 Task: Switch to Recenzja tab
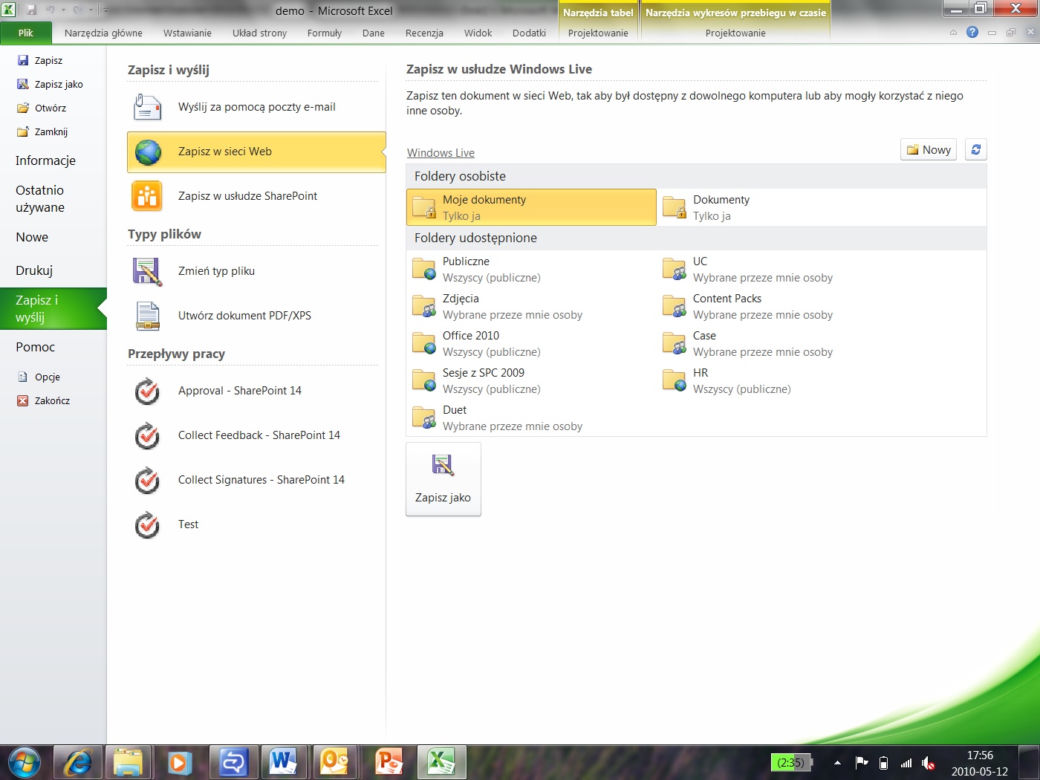424,32
